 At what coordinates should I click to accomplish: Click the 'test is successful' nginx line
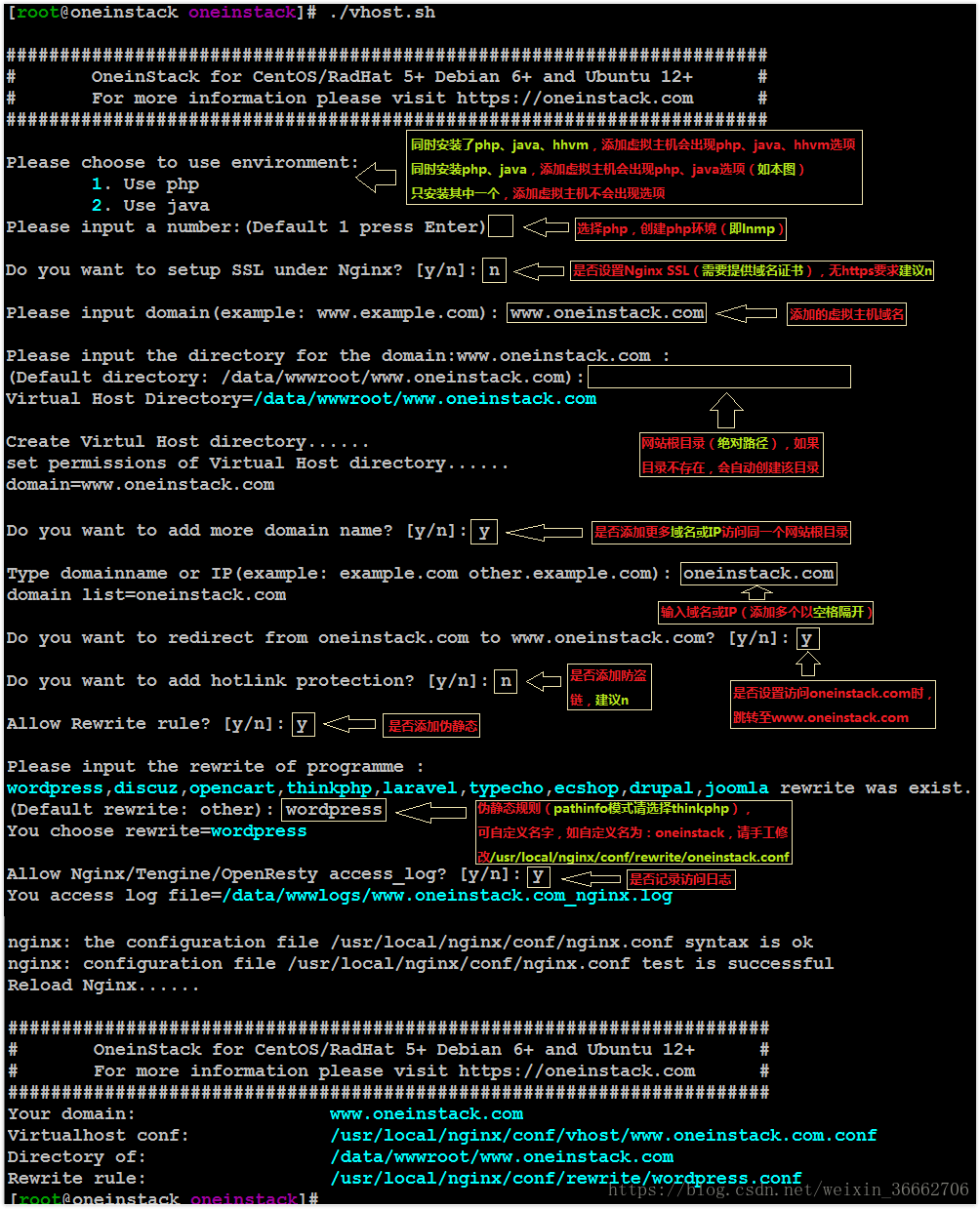[421, 964]
